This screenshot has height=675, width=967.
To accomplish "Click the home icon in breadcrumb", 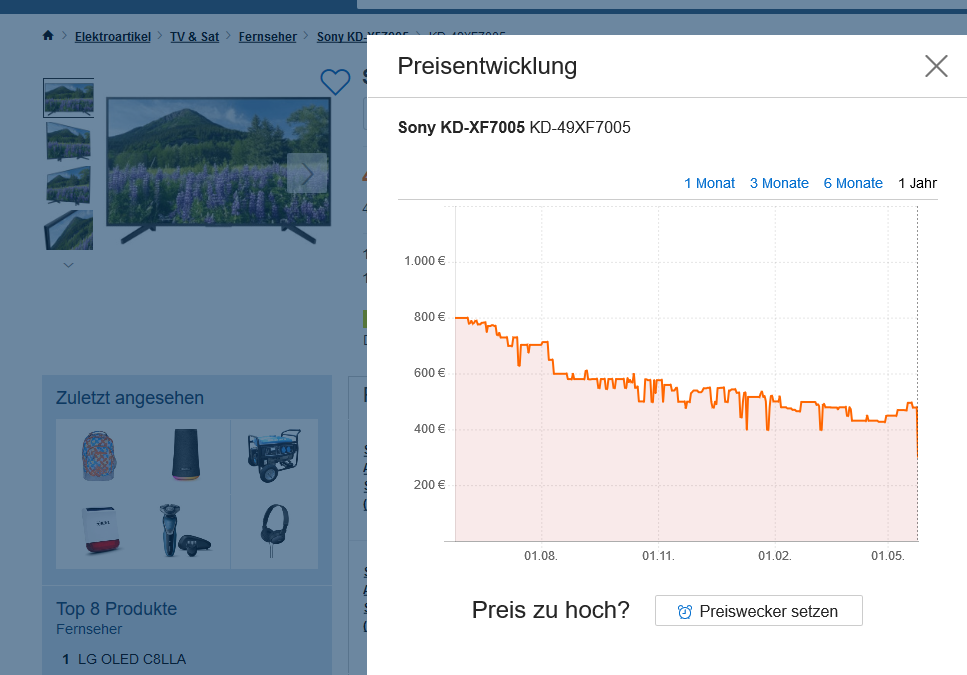I will pos(48,37).
